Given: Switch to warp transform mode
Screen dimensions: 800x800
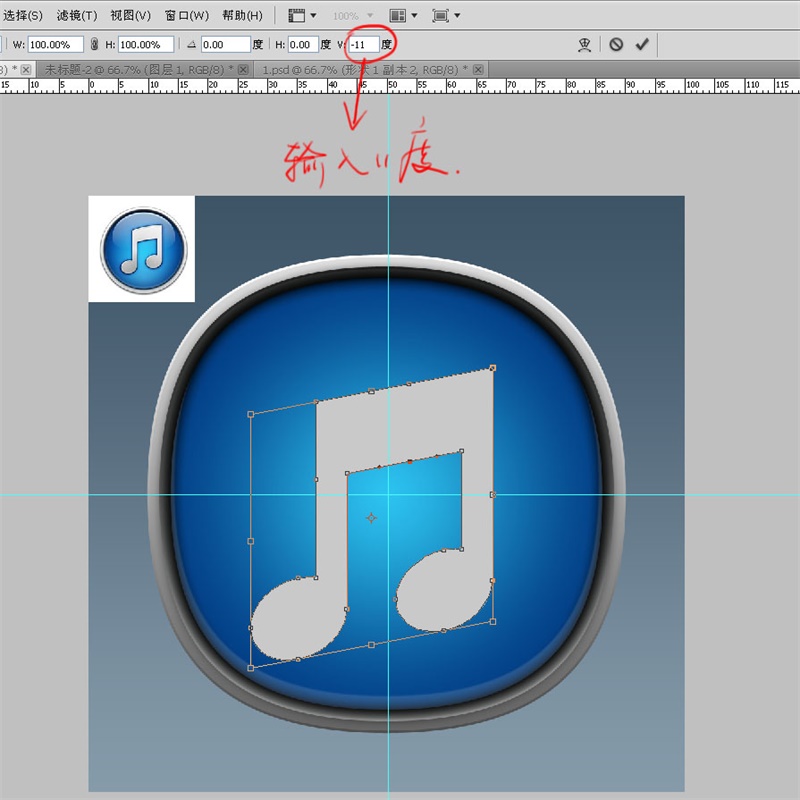Looking at the screenshot, I should pyautogui.click(x=585, y=43).
